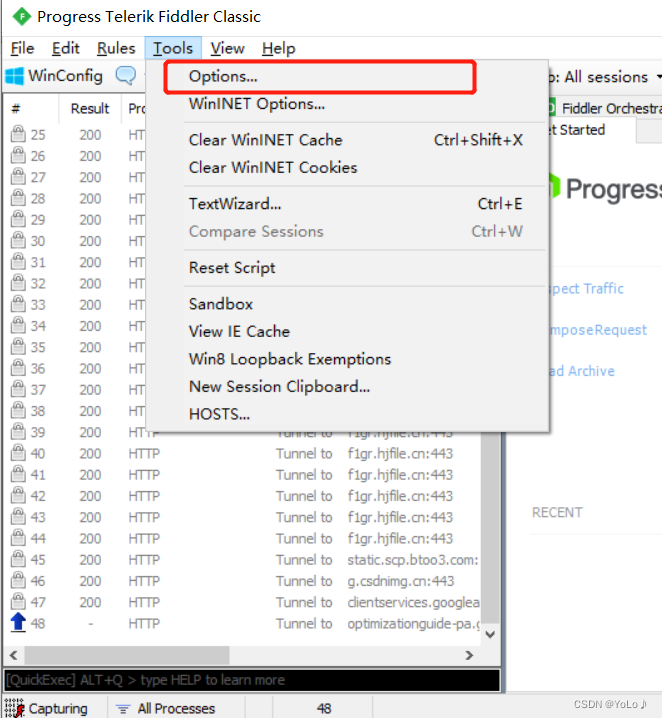Open the Rules menu
The width and height of the screenshot is (662, 718).
pos(116,48)
